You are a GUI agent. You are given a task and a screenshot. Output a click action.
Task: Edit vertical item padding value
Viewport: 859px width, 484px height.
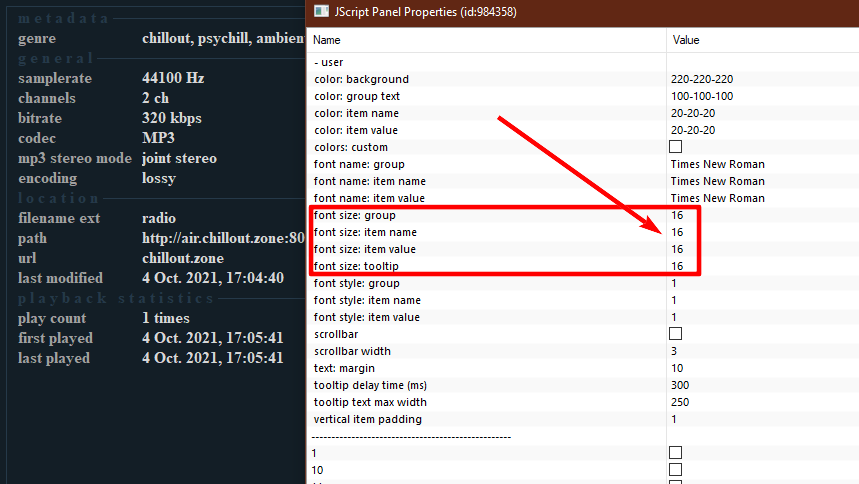pos(674,419)
